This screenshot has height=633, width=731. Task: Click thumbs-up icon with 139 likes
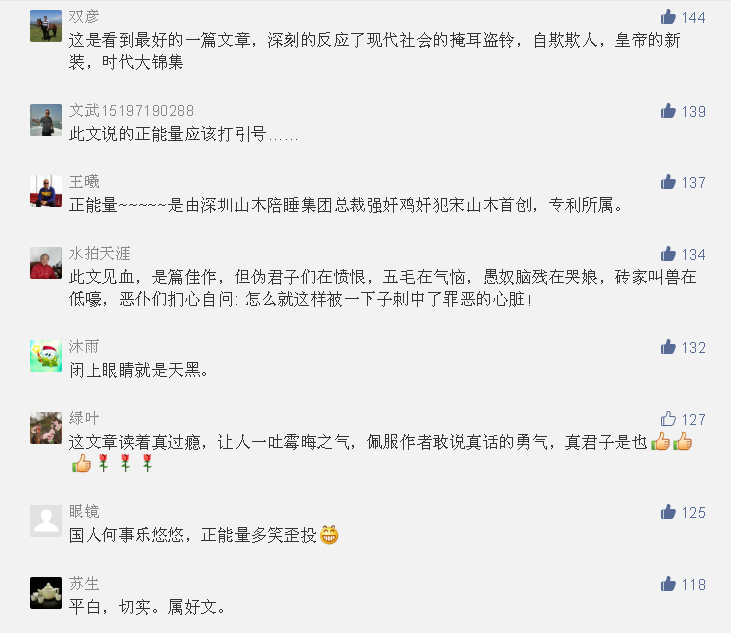(668, 111)
